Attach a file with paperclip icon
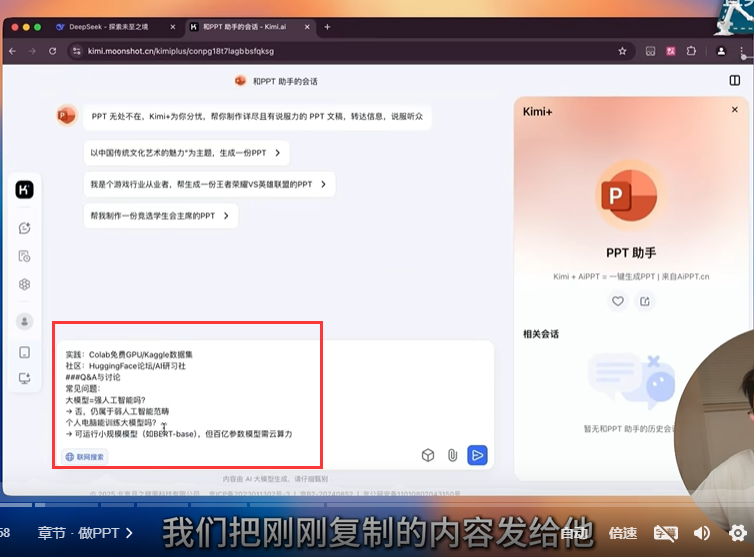This screenshot has height=557, width=754. point(452,455)
